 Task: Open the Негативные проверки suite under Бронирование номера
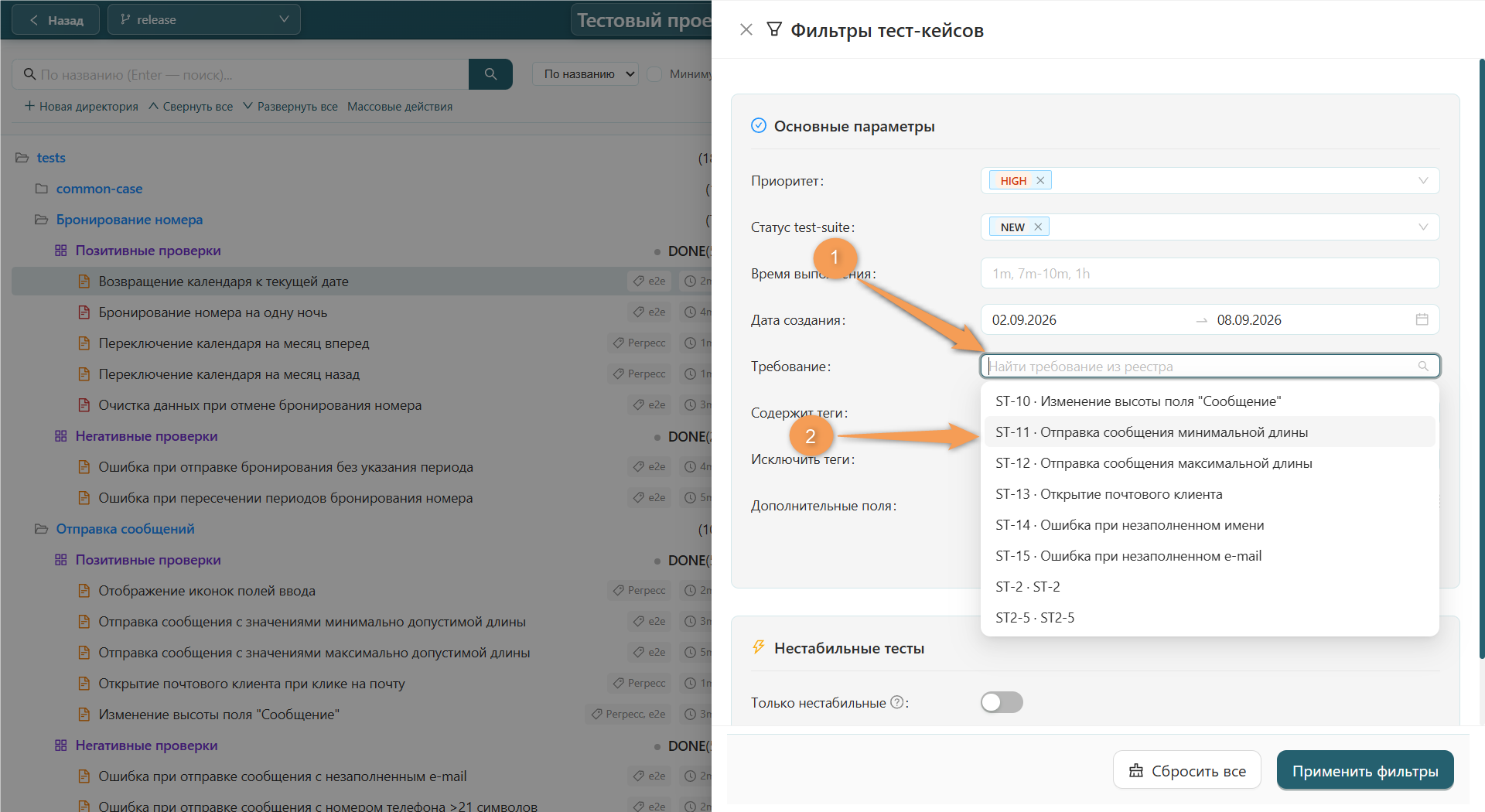146,436
